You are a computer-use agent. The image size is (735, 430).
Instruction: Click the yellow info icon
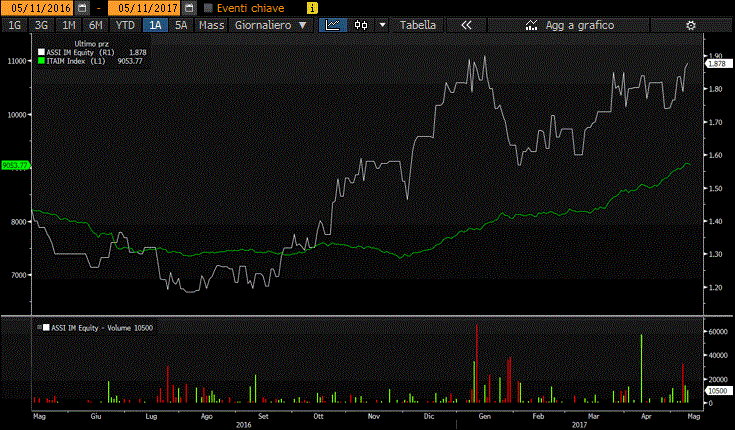(x=313, y=7)
